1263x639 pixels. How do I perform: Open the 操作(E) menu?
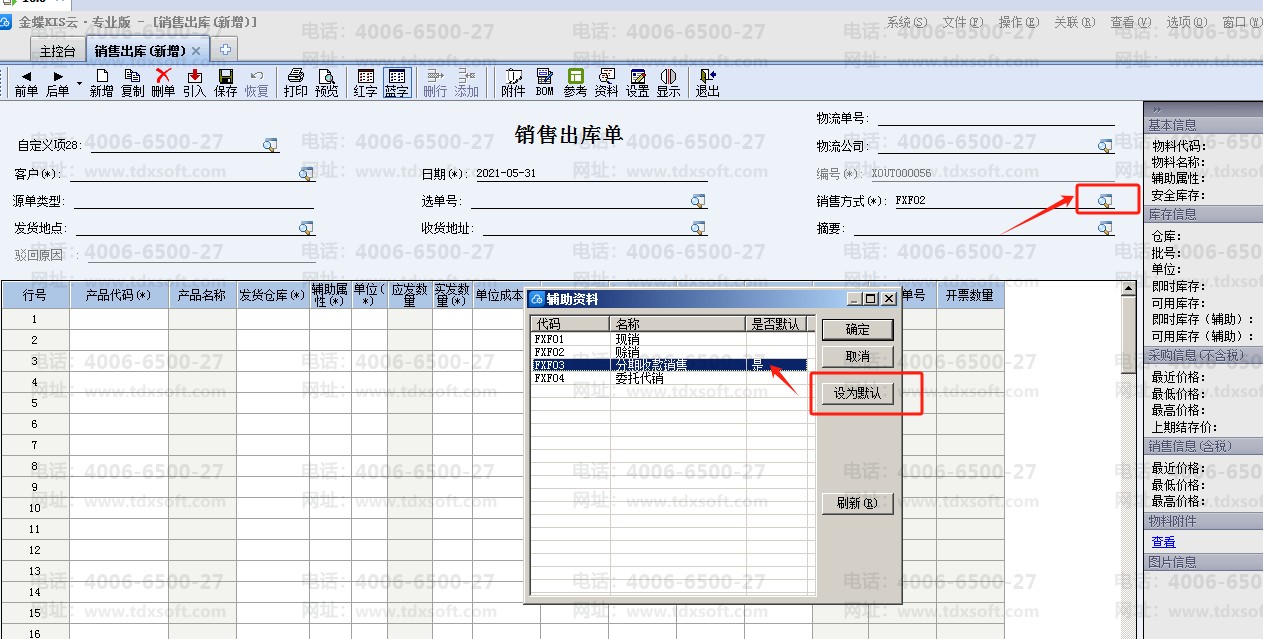coord(1019,22)
